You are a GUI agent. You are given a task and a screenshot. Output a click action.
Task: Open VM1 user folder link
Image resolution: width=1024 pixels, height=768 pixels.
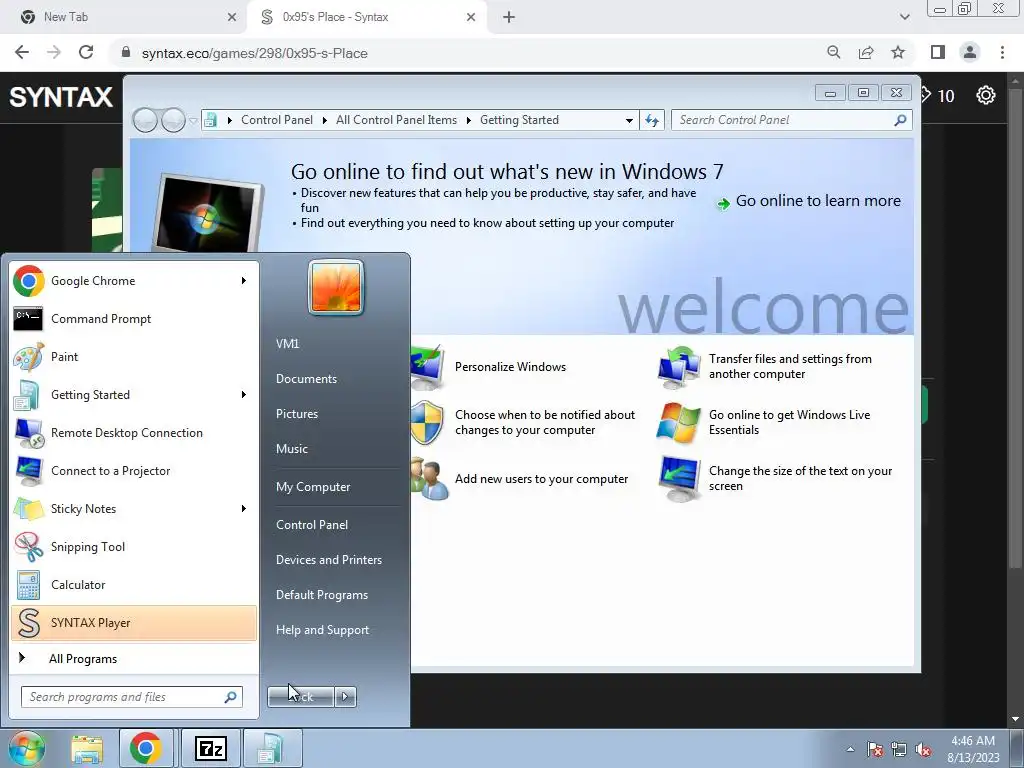coord(287,344)
